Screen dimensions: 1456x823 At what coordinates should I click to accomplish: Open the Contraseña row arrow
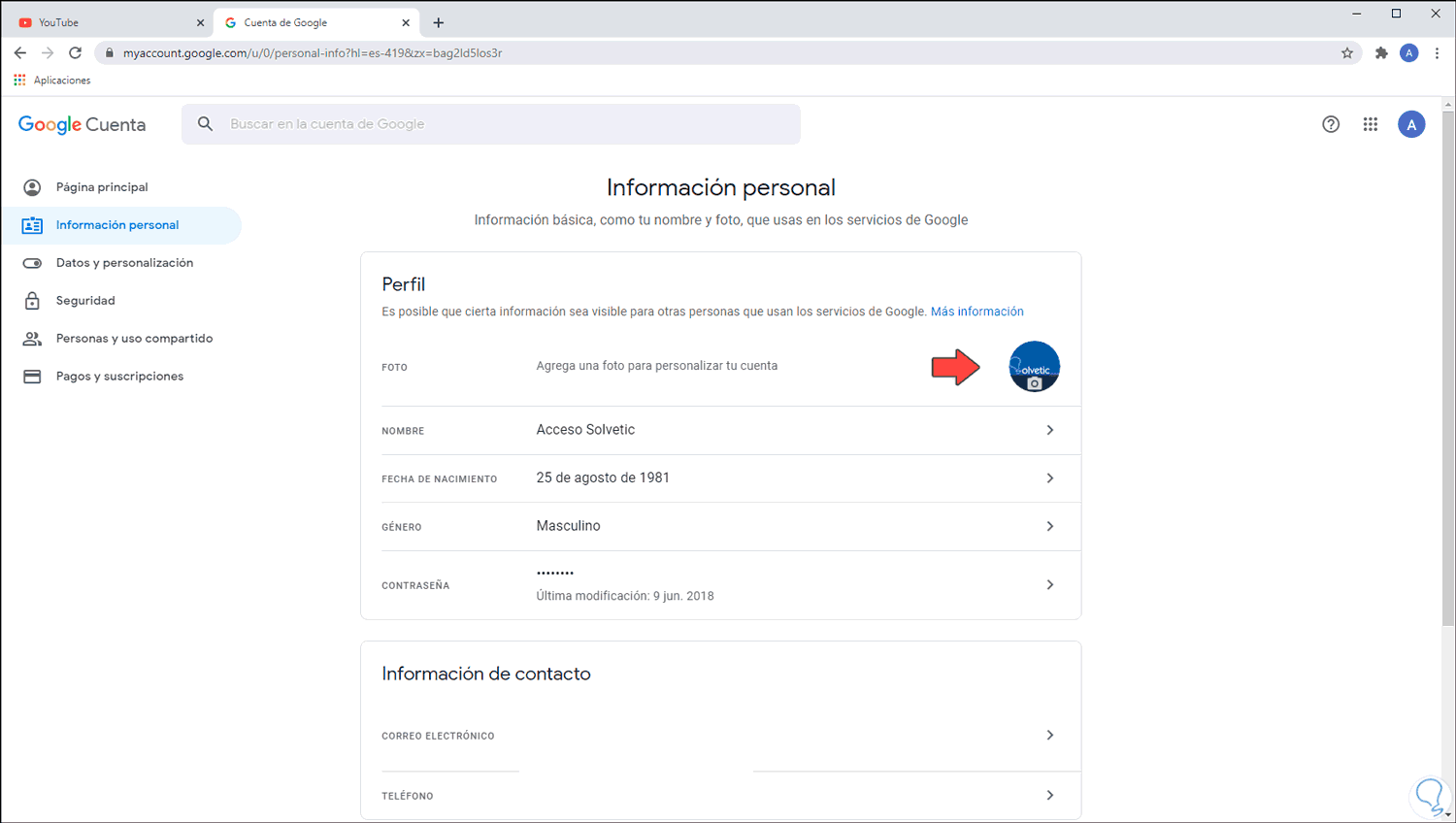pyautogui.click(x=1049, y=585)
